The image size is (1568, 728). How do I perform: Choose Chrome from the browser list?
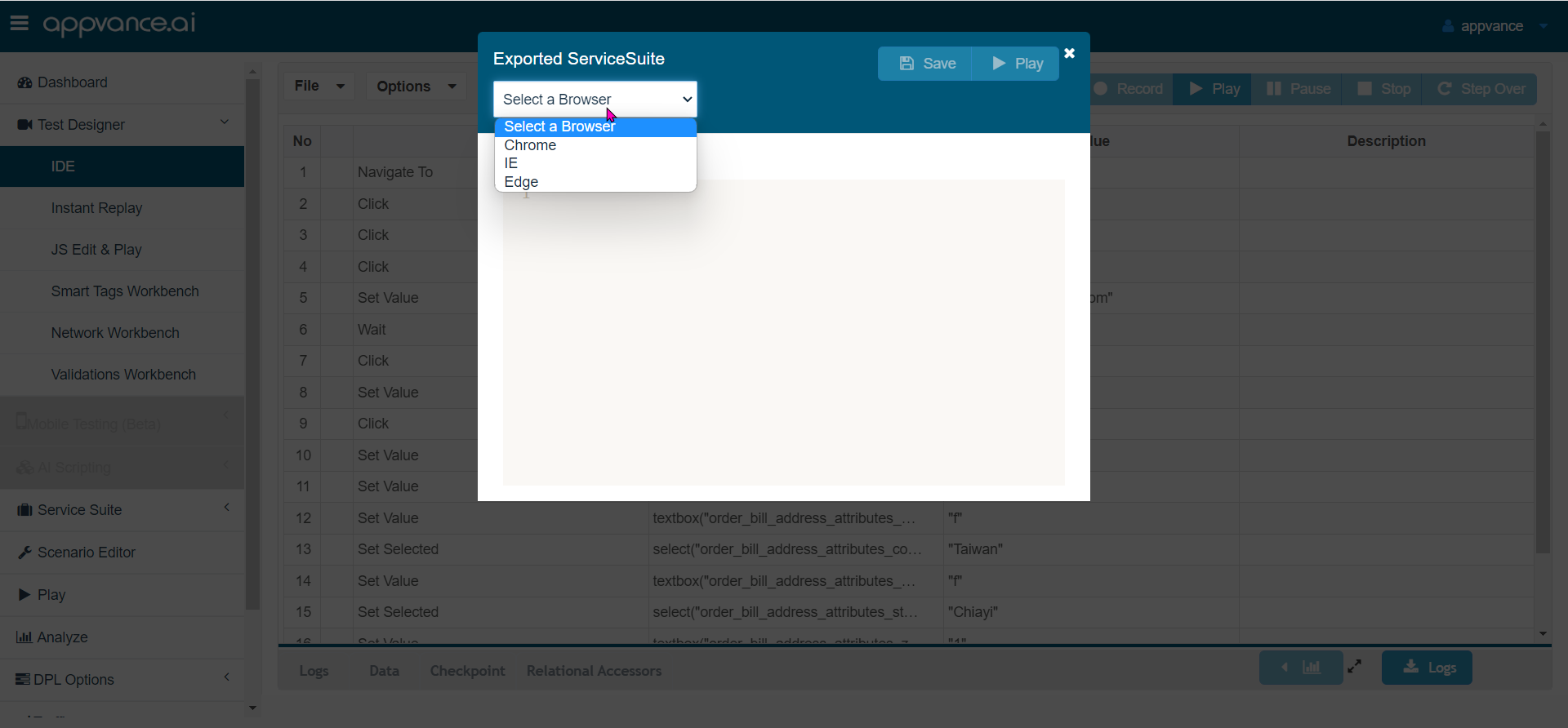tap(530, 145)
